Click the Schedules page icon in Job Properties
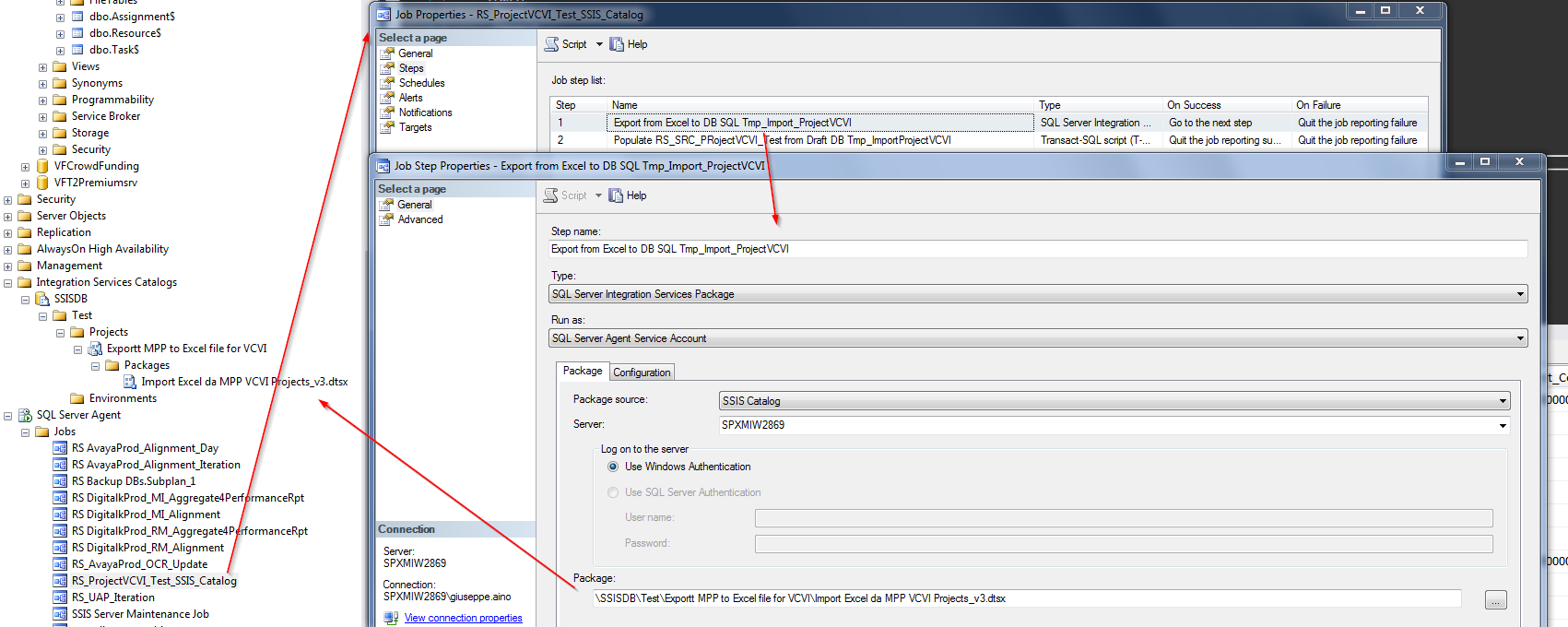Image resolution: width=1568 pixels, height=627 pixels. (388, 83)
